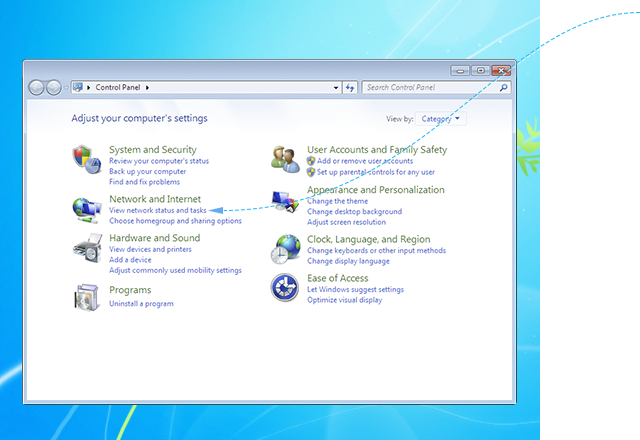This screenshot has height=440, width=640.
Task: Select Change the theme
Action: pos(337,201)
